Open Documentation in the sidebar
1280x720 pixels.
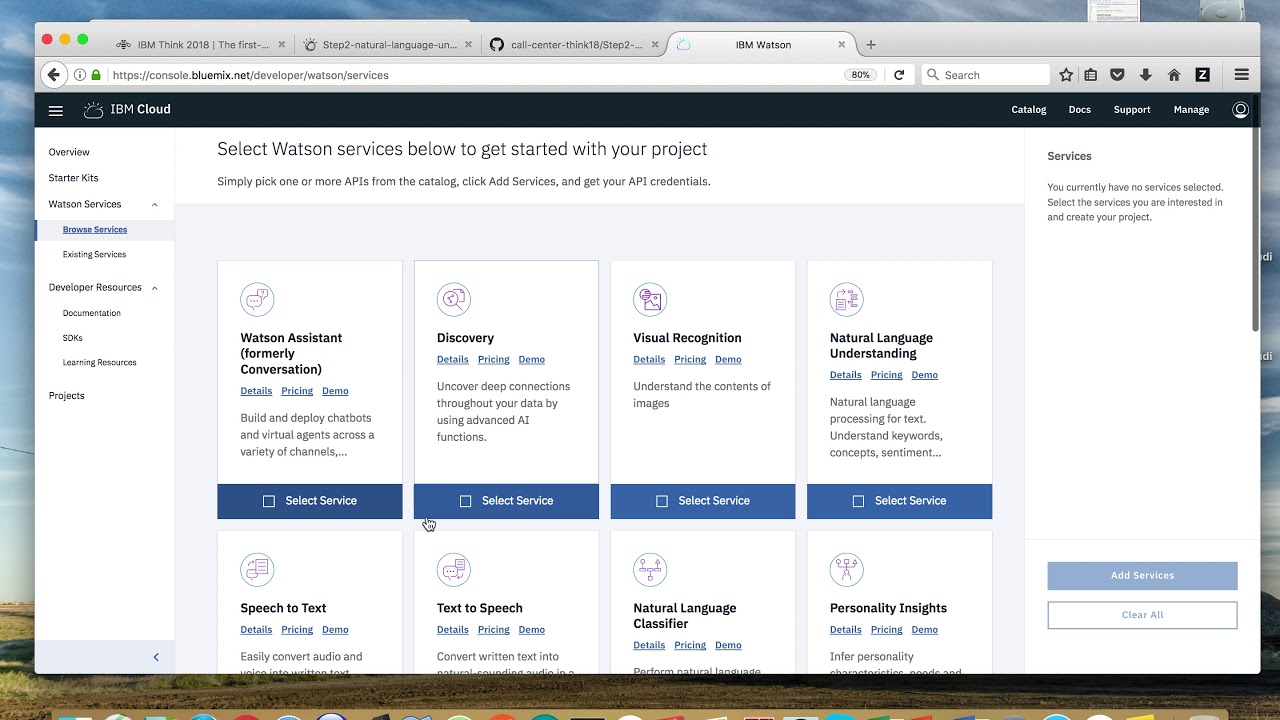coord(91,313)
